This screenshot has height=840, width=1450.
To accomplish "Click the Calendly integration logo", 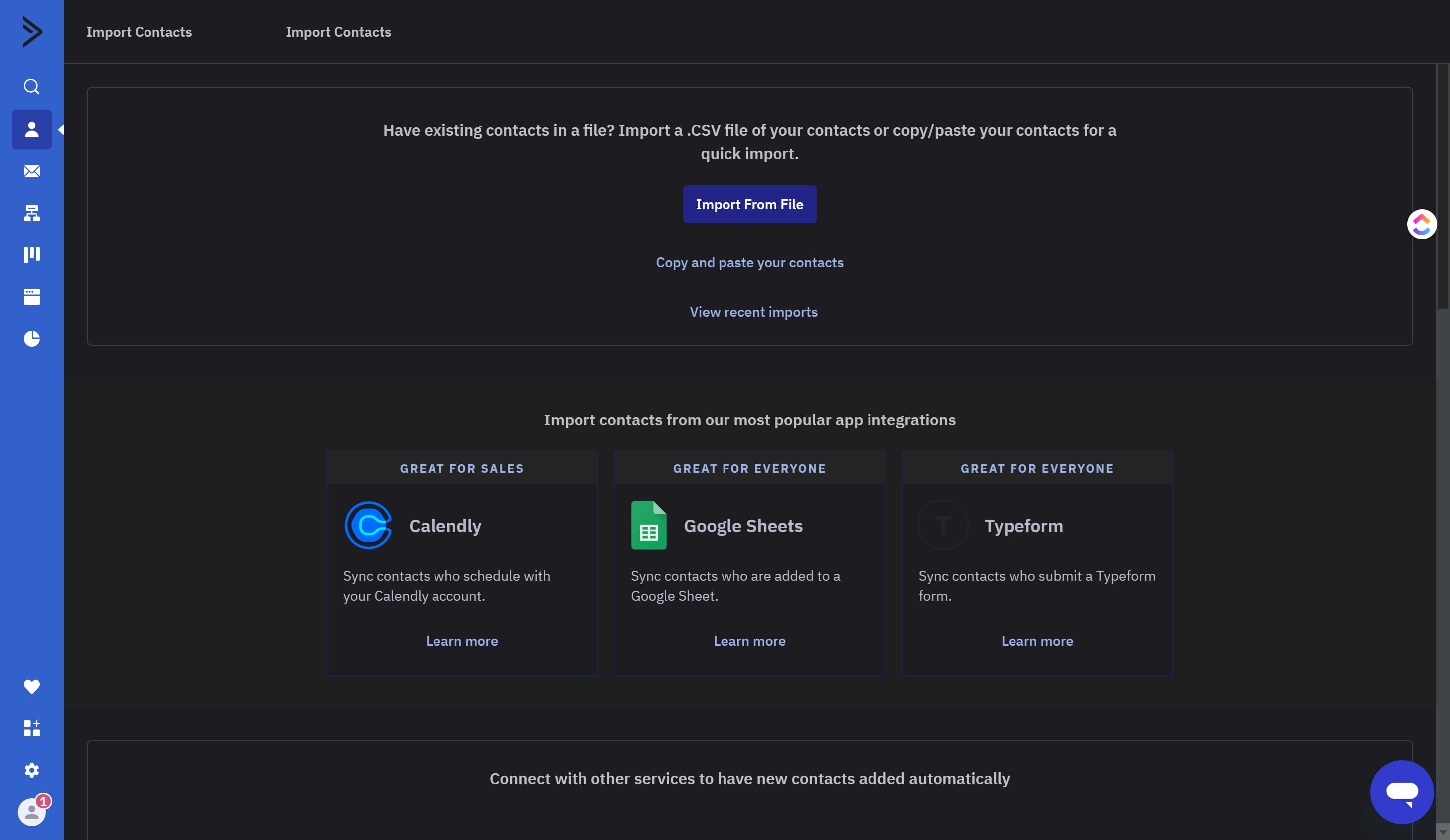I will point(368,525).
